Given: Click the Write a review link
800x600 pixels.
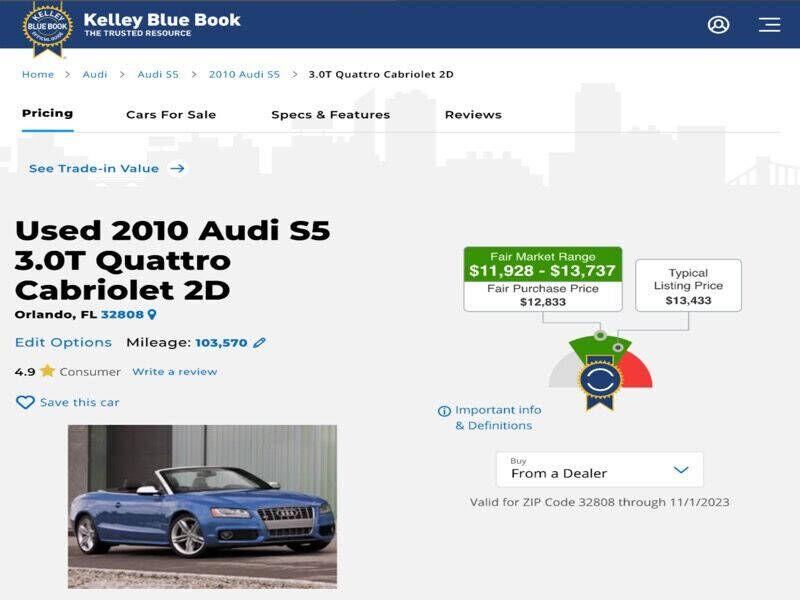Looking at the screenshot, I should [x=174, y=371].
